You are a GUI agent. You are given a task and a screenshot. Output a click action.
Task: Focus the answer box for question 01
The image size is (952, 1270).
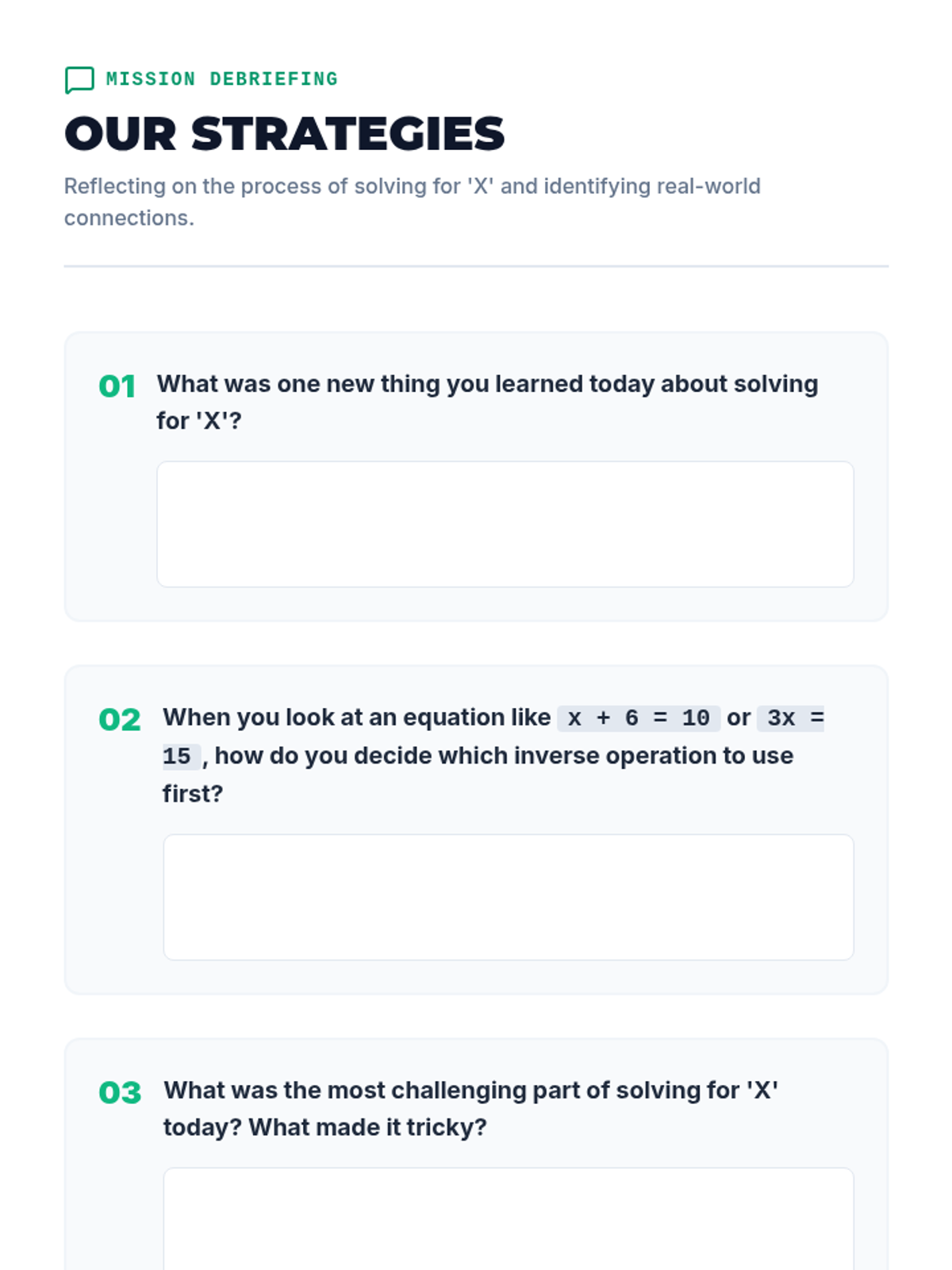tap(505, 524)
